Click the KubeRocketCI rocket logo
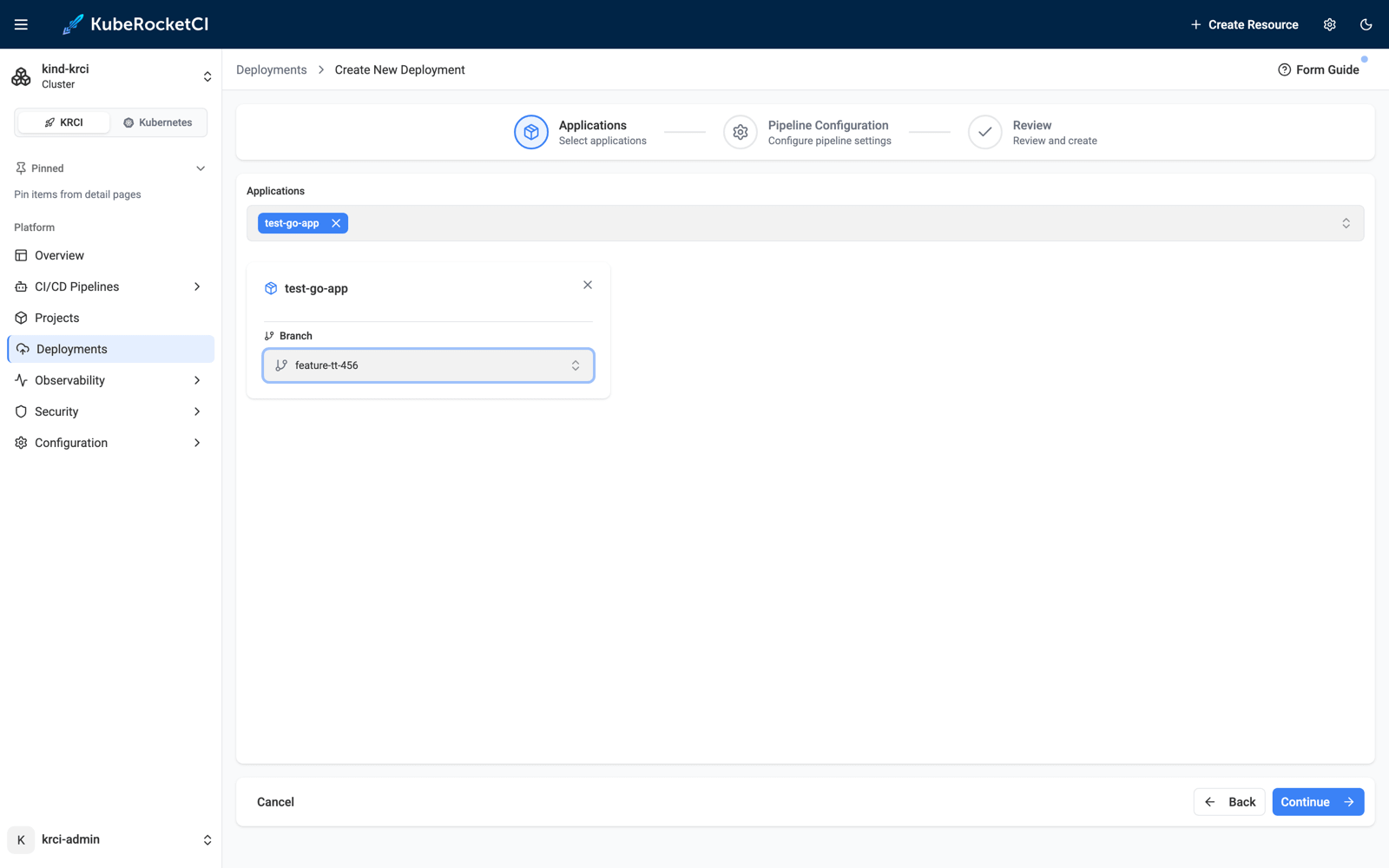Viewport: 1389px width, 868px height. pos(73,24)
